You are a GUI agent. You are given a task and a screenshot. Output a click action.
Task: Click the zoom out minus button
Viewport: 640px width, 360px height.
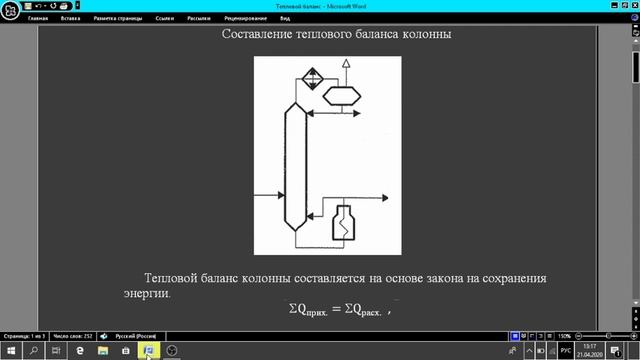tap(578, 336)
